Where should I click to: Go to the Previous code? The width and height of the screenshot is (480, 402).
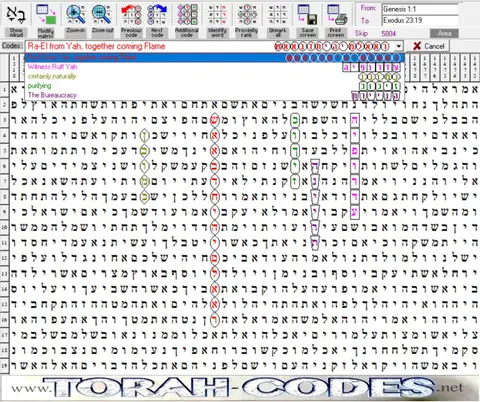pos(131,20)
